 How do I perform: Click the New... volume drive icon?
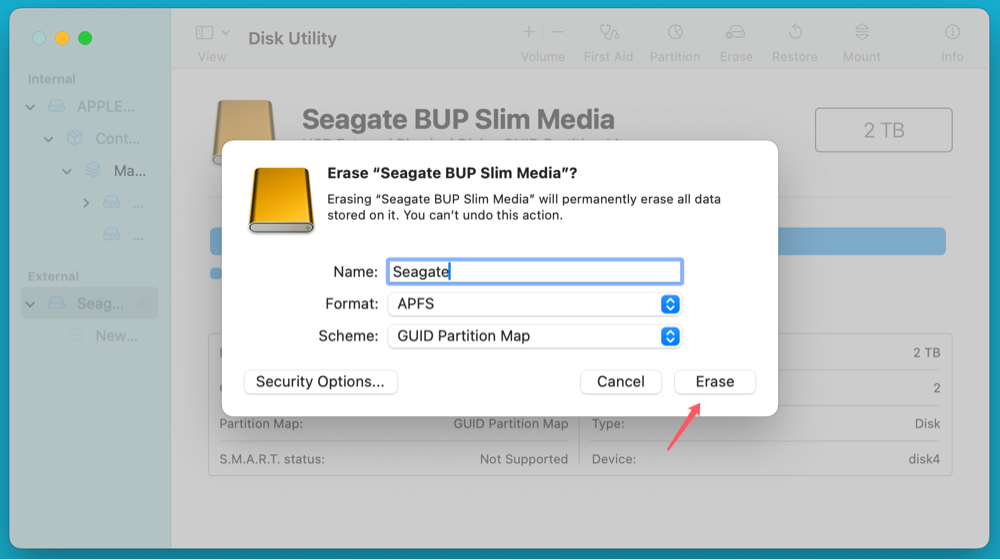[x=75, y=335]
